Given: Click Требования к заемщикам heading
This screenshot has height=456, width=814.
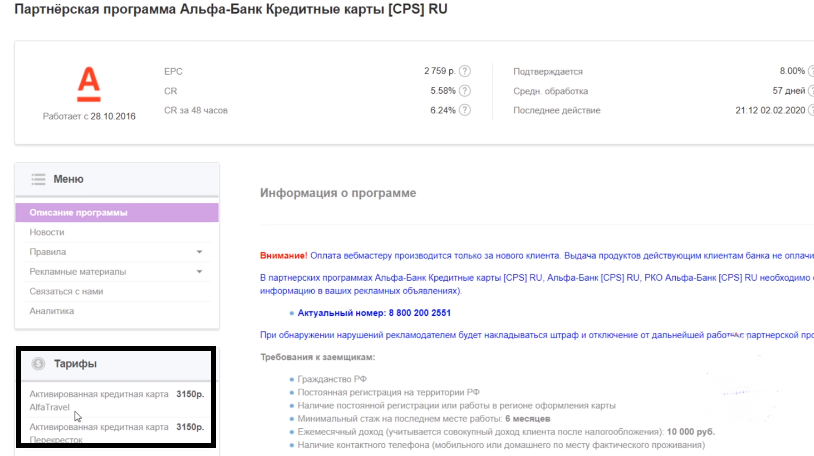Looking at the screenshot, I should tap(317, 357).
